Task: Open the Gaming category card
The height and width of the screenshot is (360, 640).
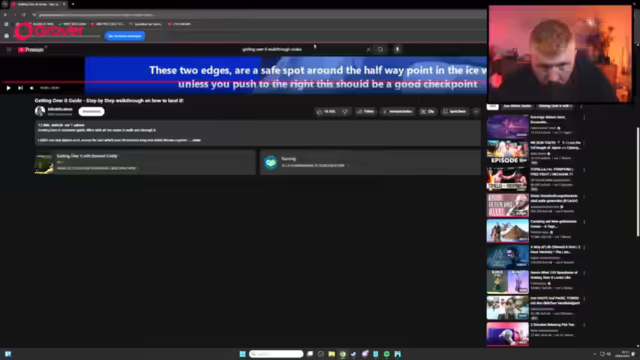Action: [371, 162]
